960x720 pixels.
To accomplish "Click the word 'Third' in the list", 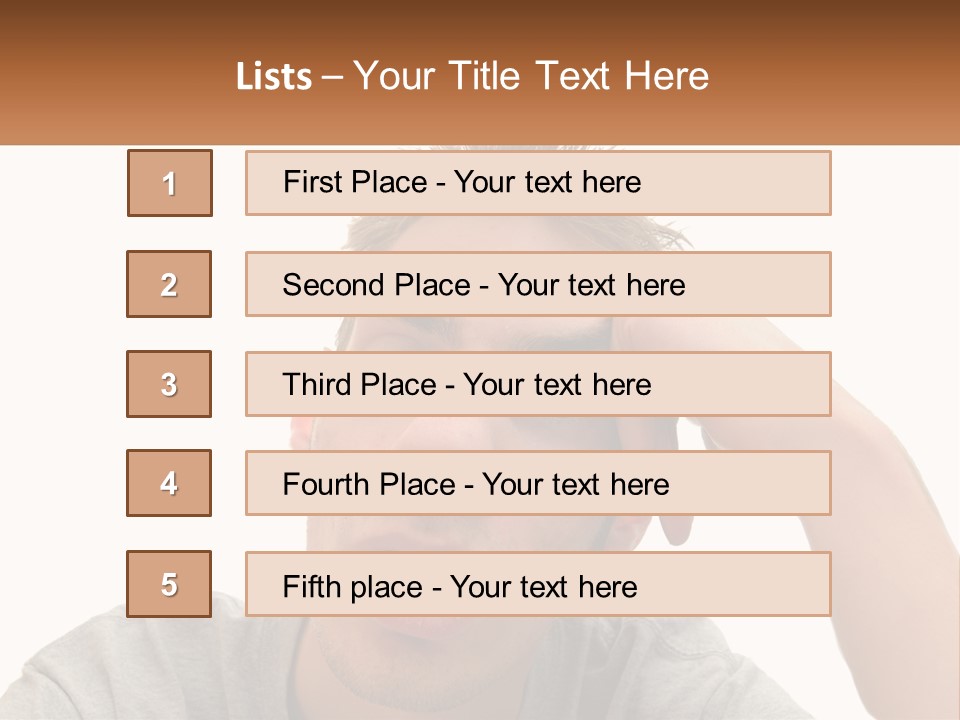I will point(316,385).
